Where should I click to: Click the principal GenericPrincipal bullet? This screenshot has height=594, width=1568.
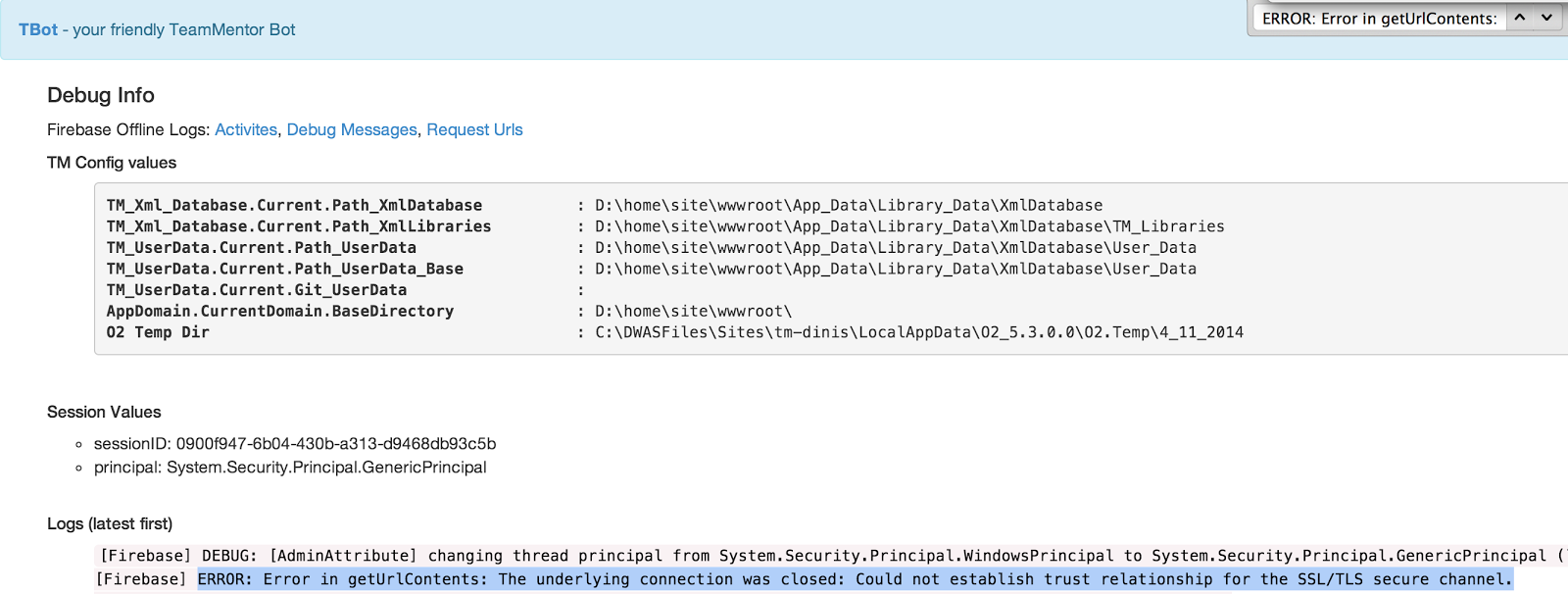tap(290, 467)
